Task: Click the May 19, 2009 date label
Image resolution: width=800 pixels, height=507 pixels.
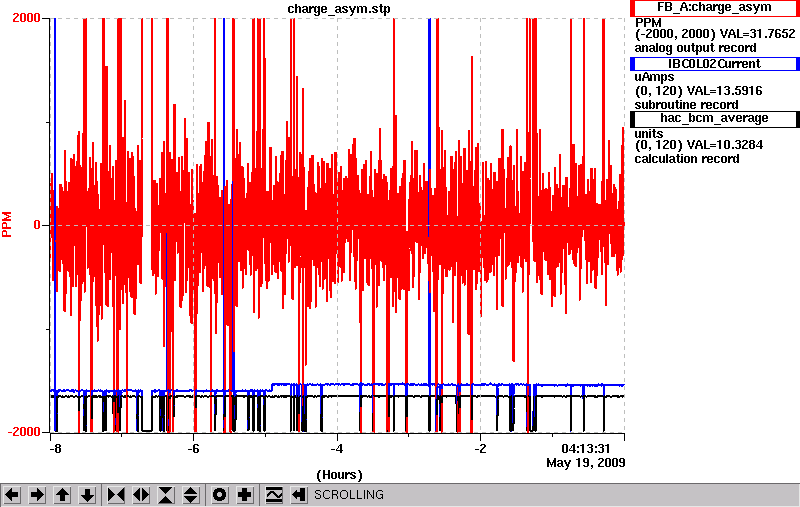Action: [586, 463]
